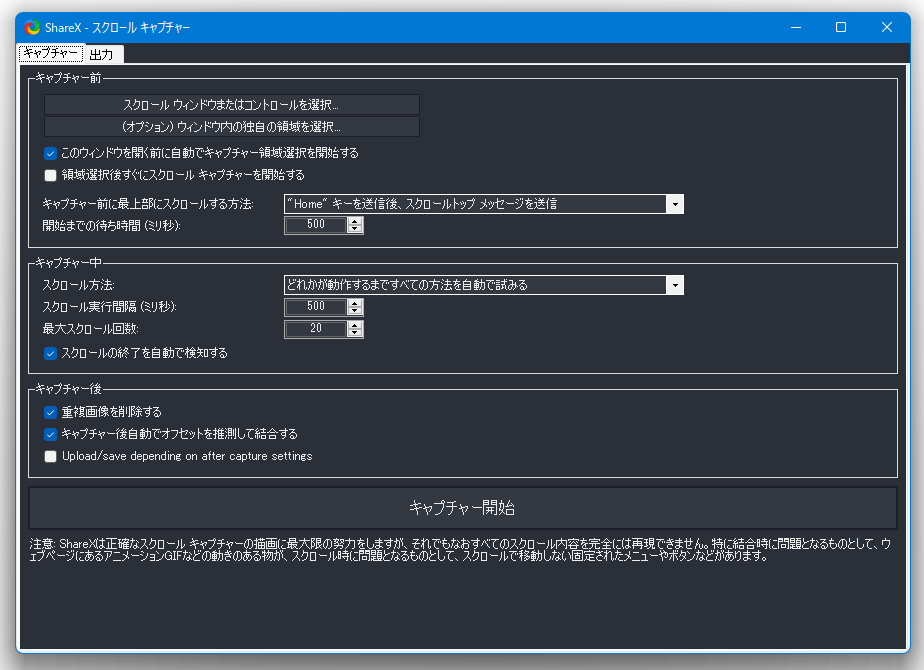Decrease 最大スクロール回数 with down arrow
The height and width of the screenshot is (670, 924).
(355, 332)
